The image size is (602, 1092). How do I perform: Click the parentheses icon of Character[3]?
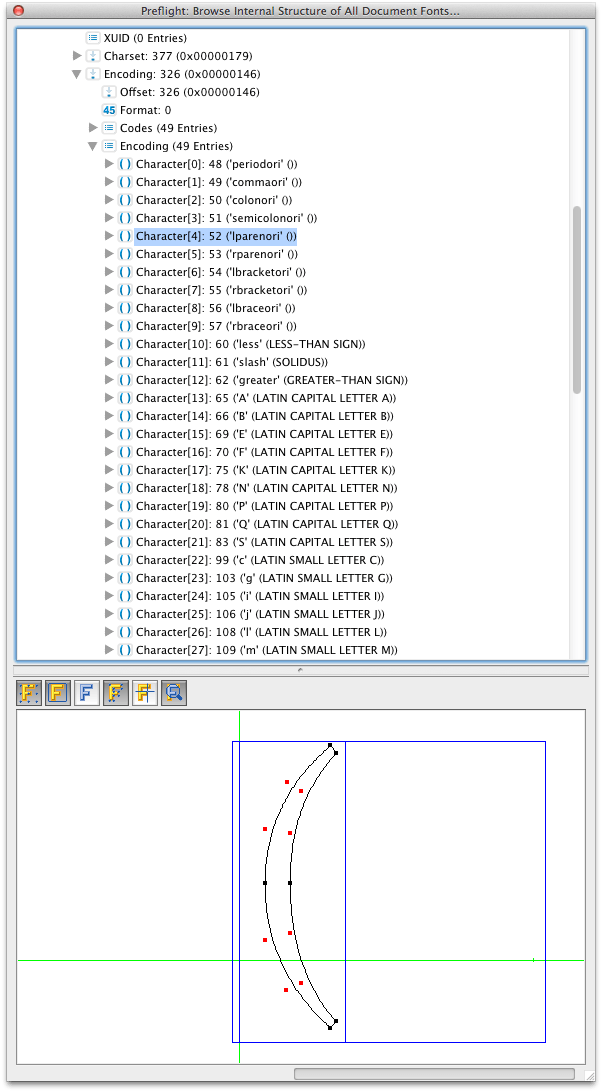[125, 218]
